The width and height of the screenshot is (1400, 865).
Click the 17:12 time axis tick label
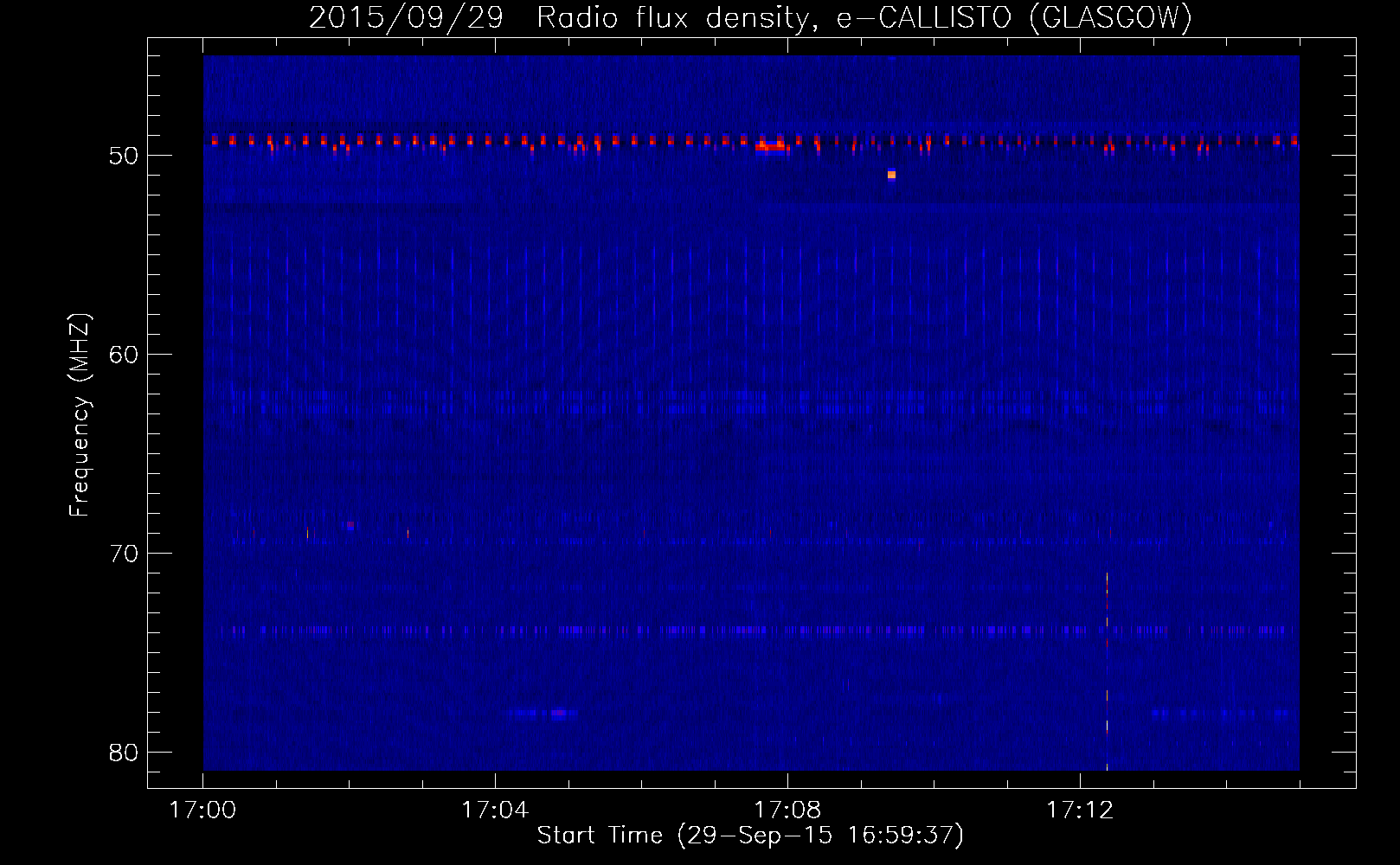coord(1080,811)
